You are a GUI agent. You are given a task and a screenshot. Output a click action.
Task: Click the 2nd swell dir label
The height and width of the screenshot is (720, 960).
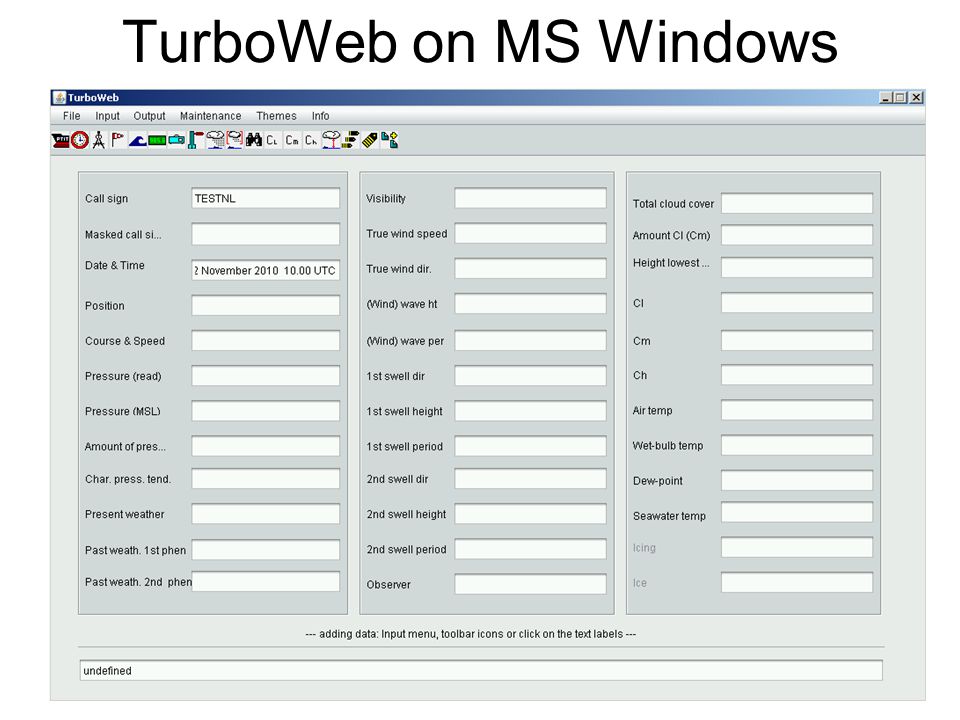click(397, 479)
